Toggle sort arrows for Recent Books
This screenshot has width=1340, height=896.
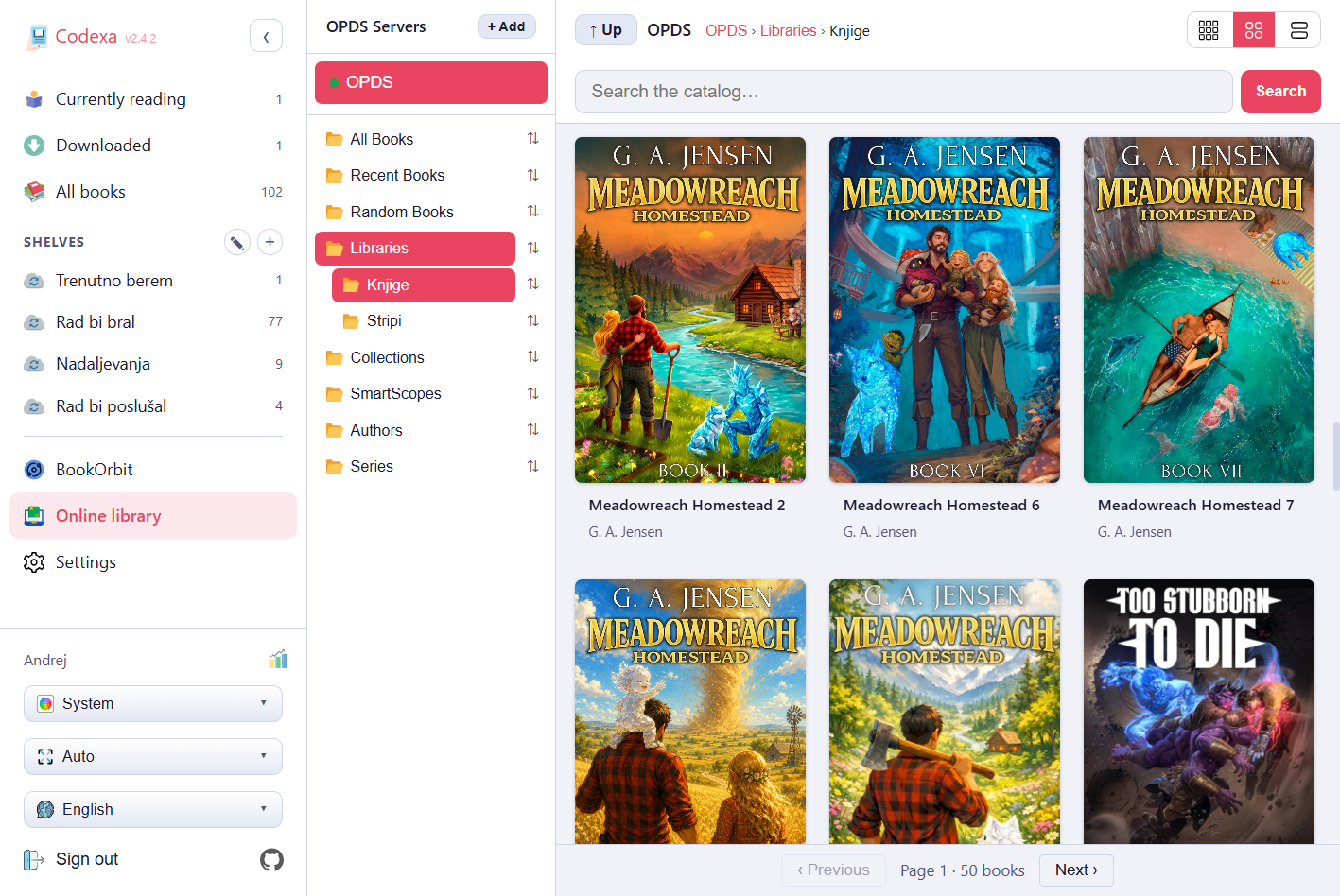coord(533,176)
